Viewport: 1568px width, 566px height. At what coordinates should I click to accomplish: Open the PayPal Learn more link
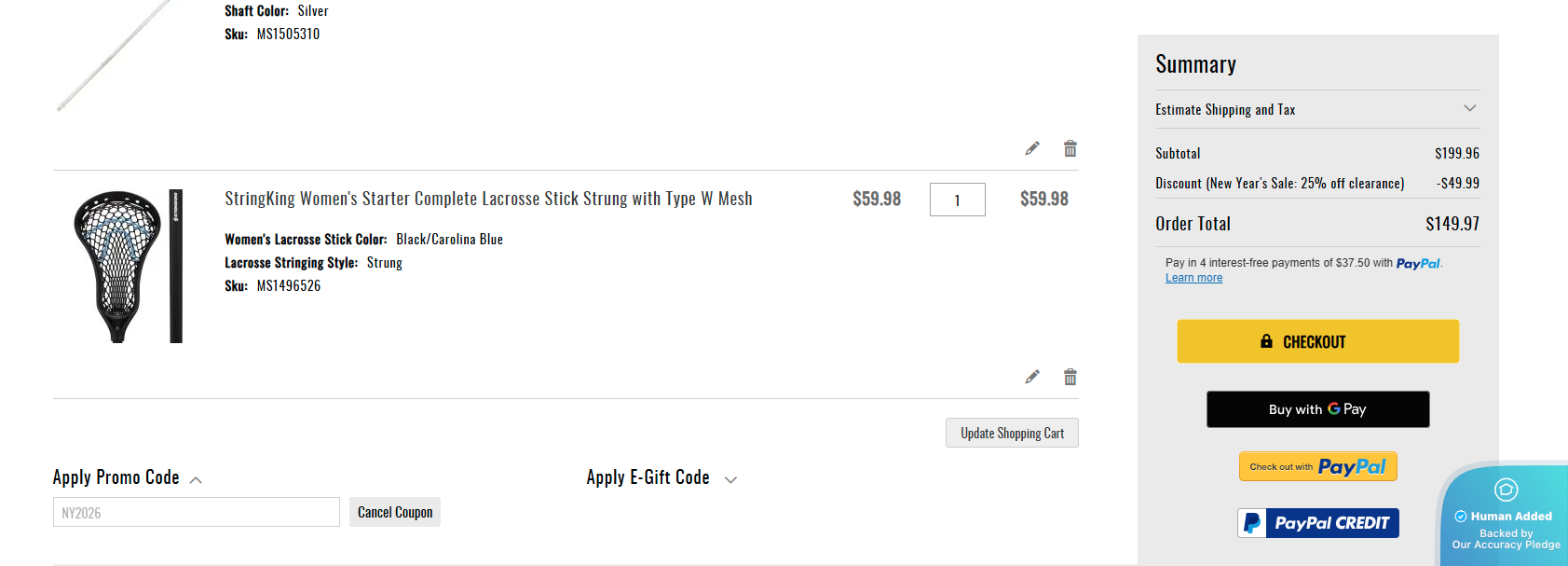tap(1193, 278)
